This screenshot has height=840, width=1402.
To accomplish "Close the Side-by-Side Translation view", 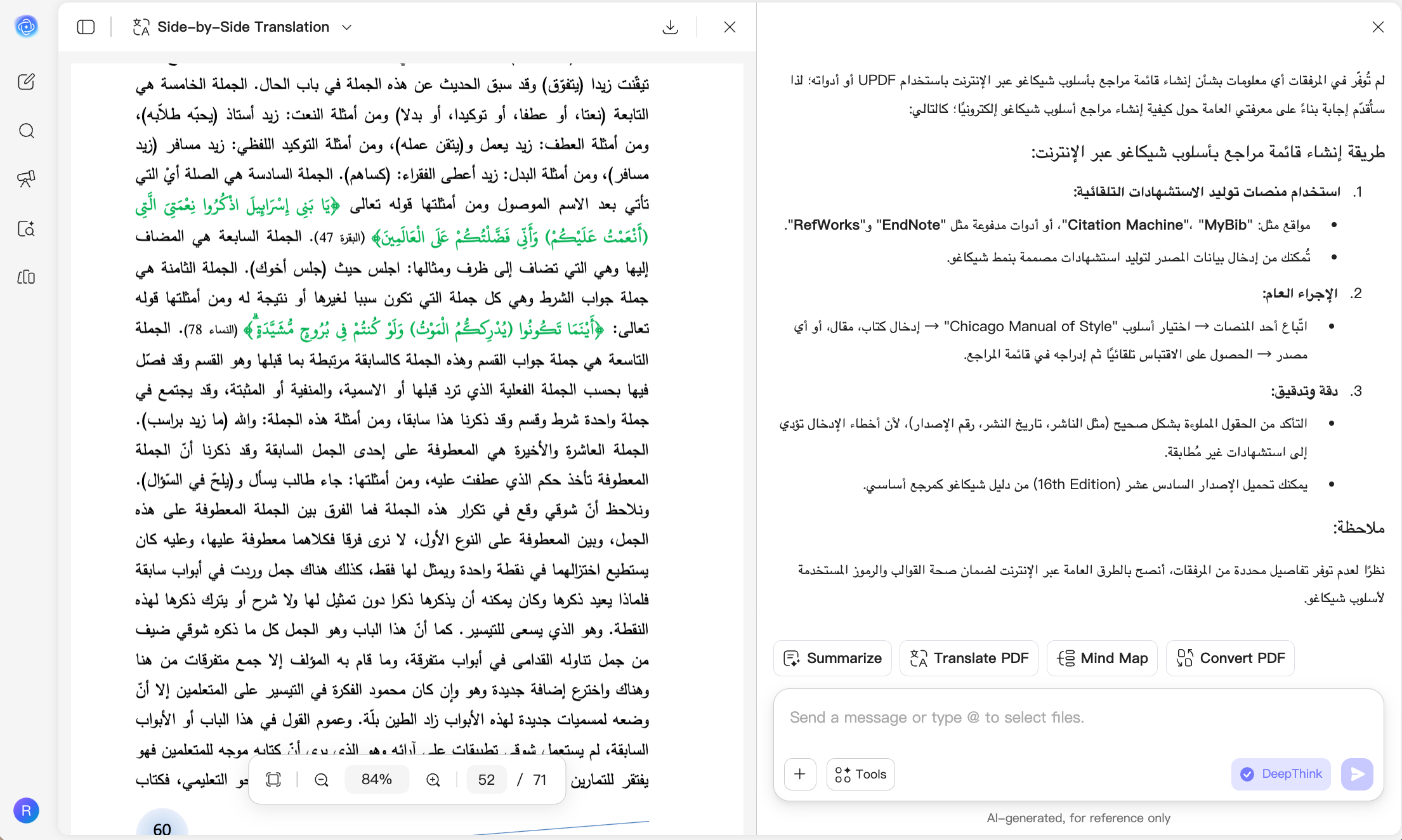I will (x=730, y=27).
